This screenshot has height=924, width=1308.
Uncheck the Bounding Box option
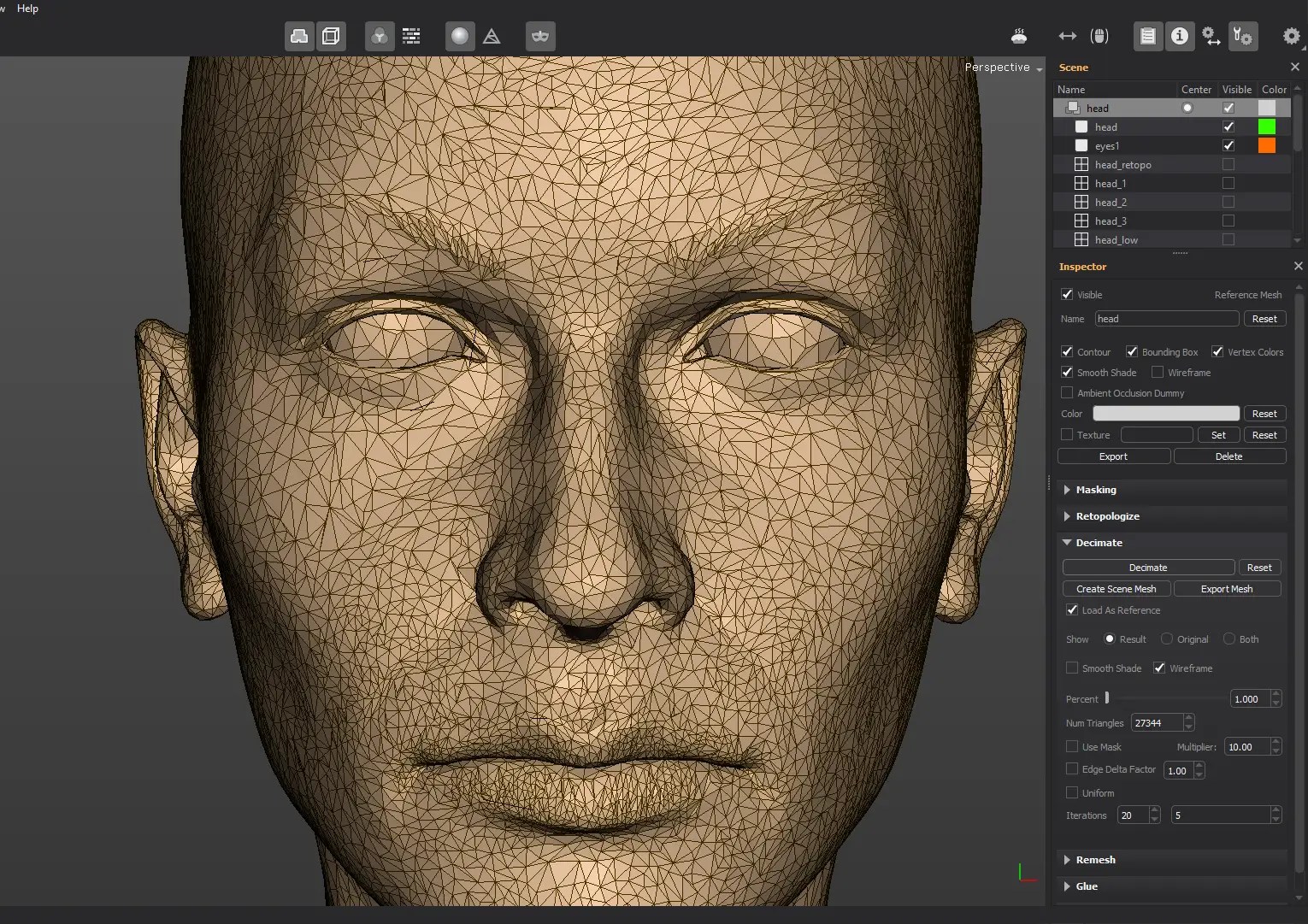click(x=1132, y=351)
